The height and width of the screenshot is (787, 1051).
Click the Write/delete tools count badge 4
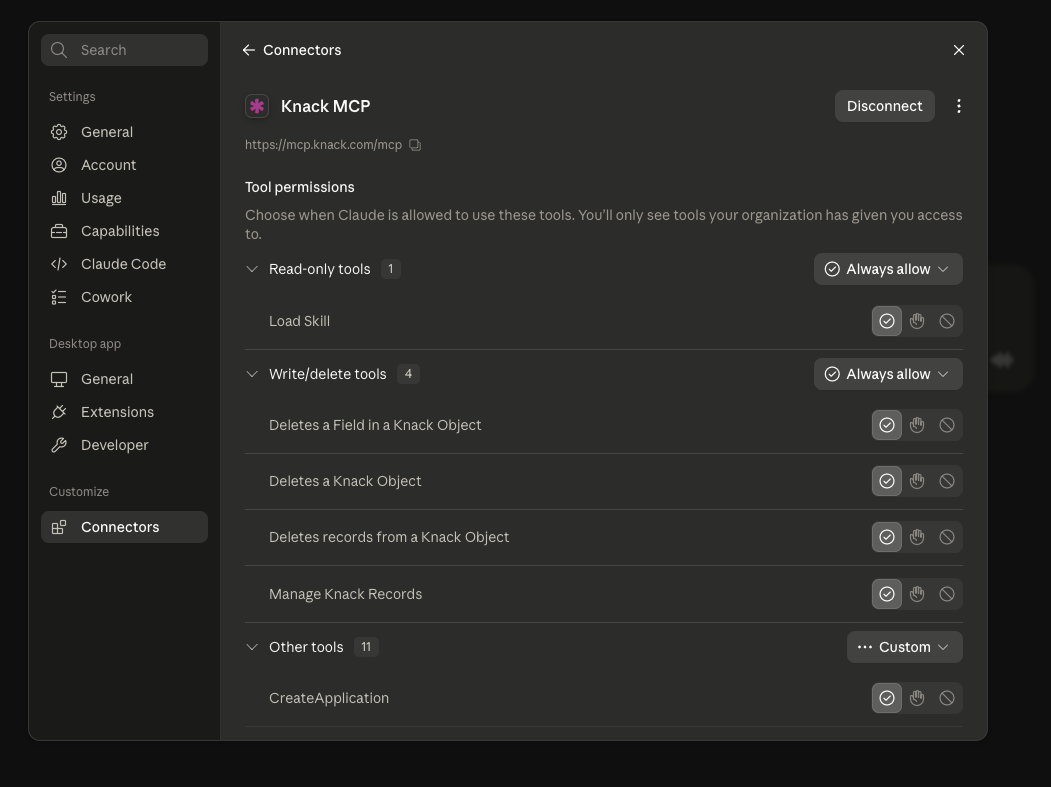408,374
